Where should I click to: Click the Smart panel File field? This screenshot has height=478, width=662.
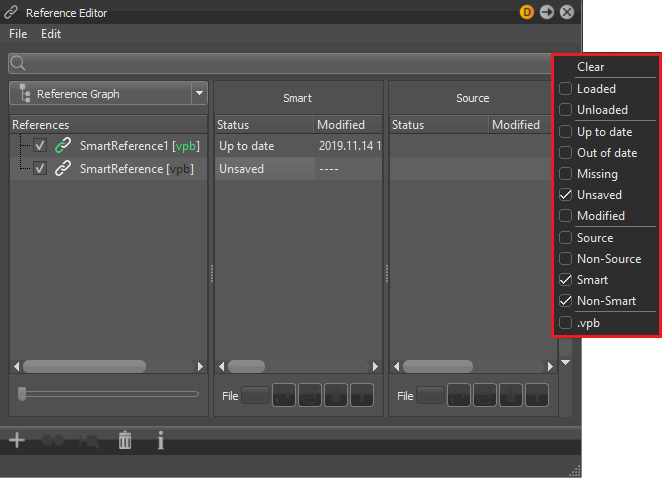pos(255,395)
